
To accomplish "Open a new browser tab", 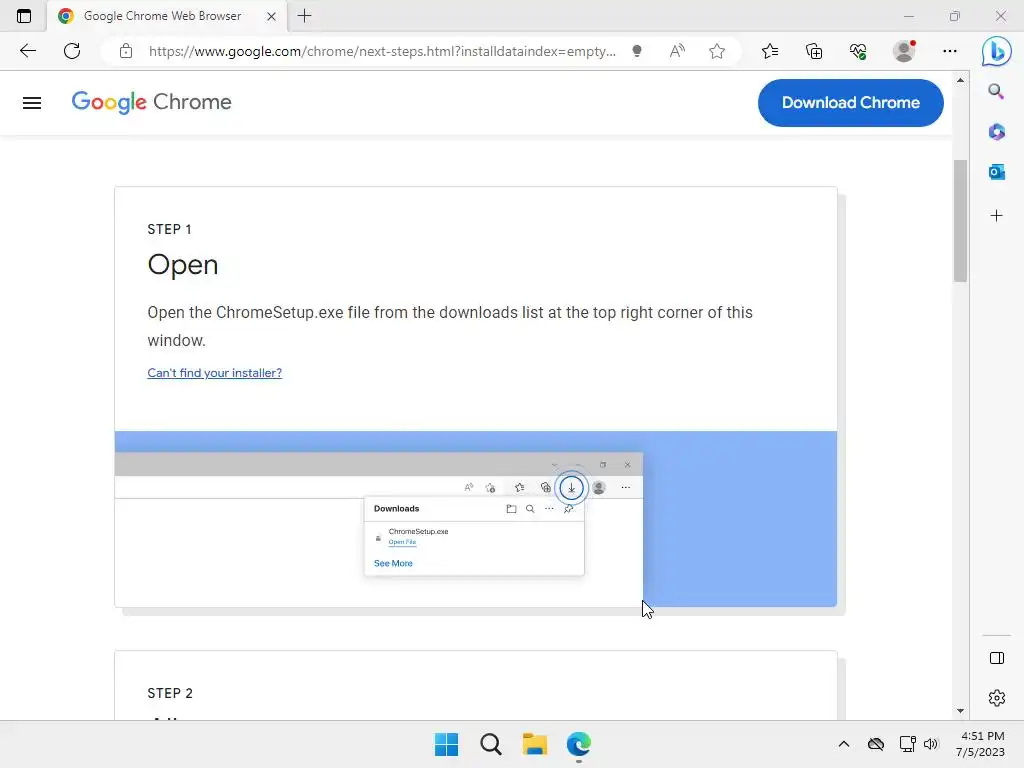I will point(304,16).
